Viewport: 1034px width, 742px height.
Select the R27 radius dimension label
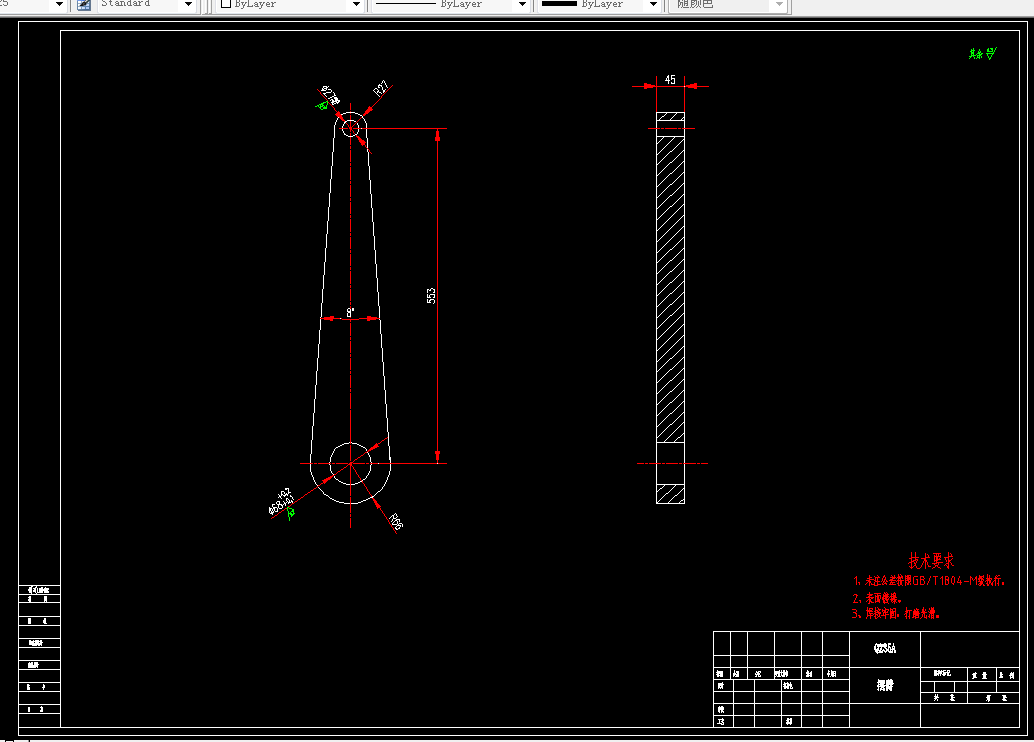pyautogui.click(x=381, y=89)
